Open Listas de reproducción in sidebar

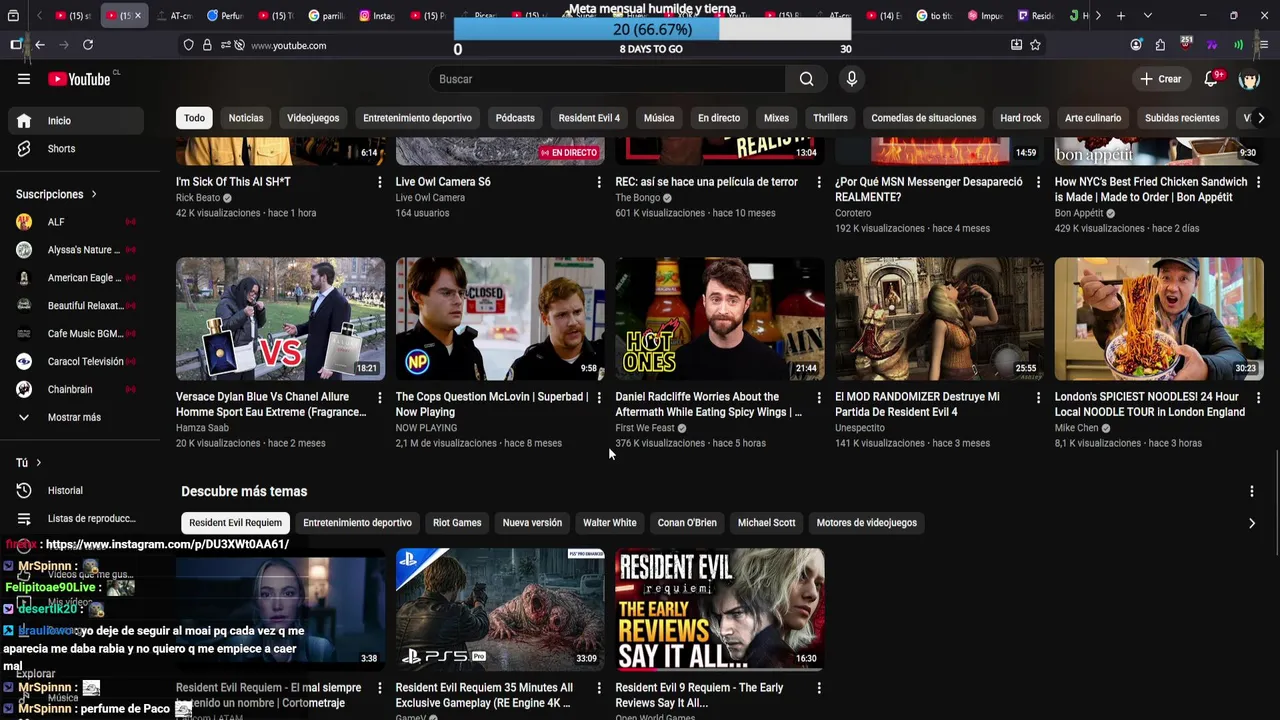coord(76,518)
